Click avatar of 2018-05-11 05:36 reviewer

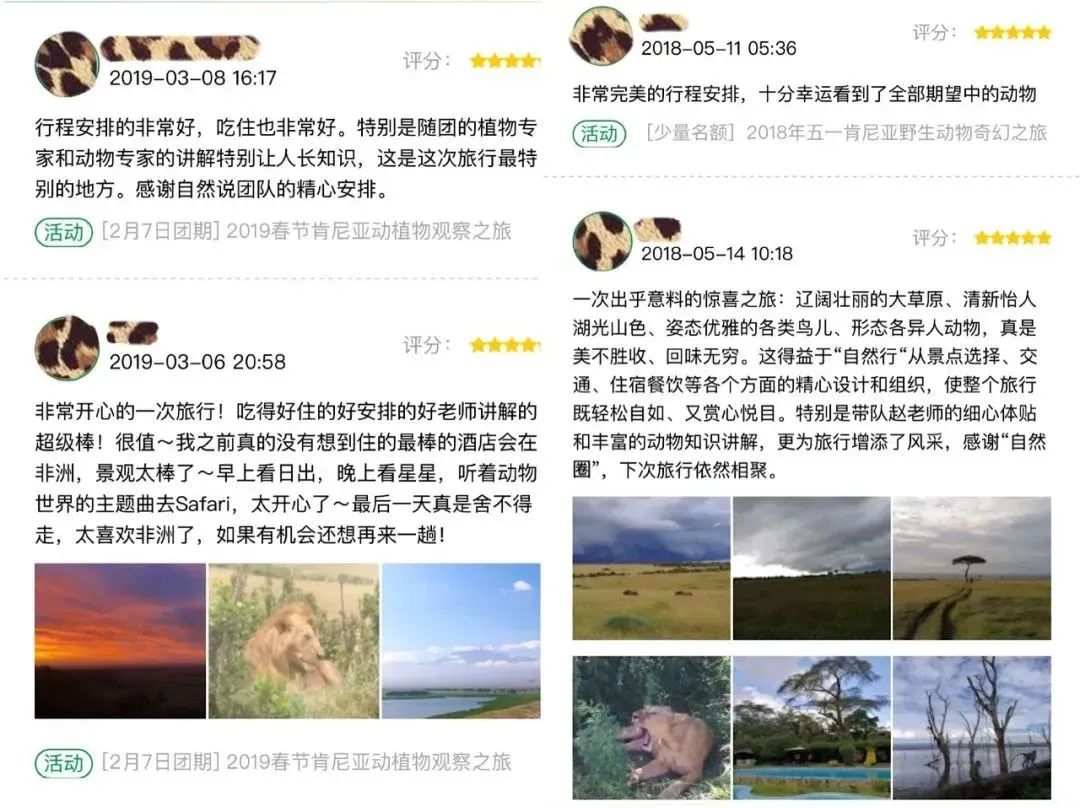click(x=601, y=35)
